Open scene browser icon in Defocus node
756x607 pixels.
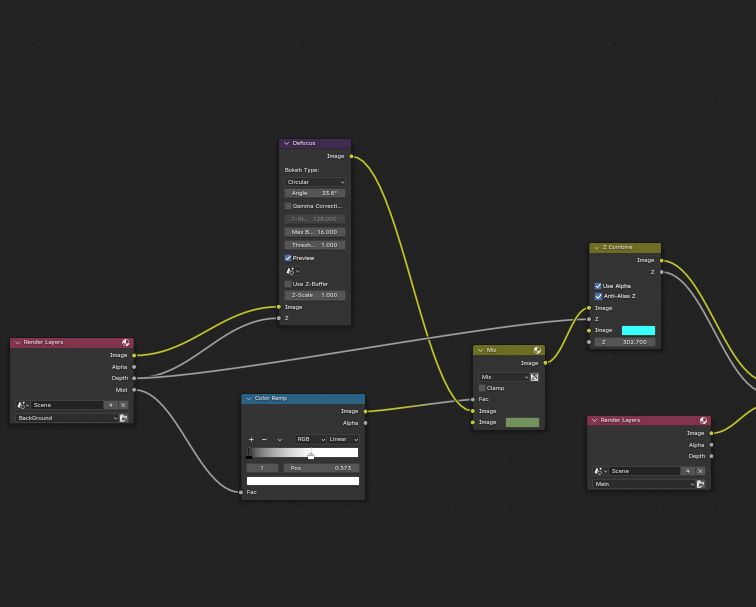pyautogui.click(x=292, y=271)
